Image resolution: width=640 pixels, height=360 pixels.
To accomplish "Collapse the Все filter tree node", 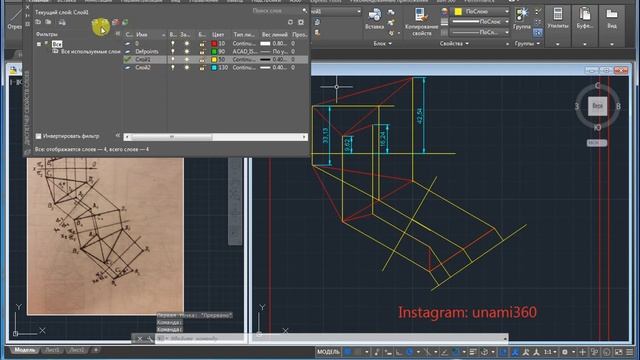I will tap(39, 44).
